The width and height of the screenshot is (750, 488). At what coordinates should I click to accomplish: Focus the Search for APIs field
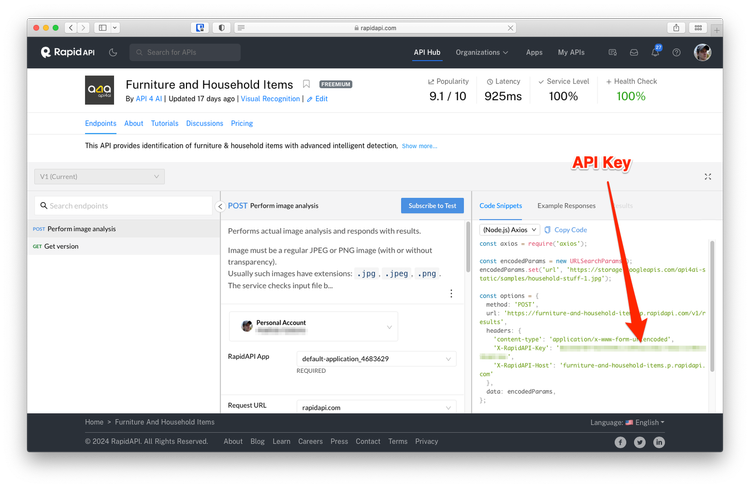click(185, 52)
